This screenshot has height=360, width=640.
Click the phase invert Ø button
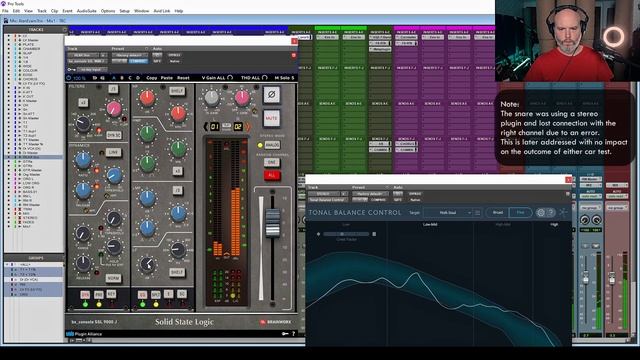271,95
